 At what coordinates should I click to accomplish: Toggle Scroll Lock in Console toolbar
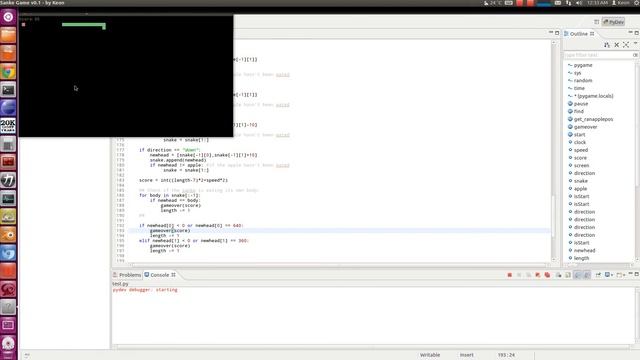568,275
